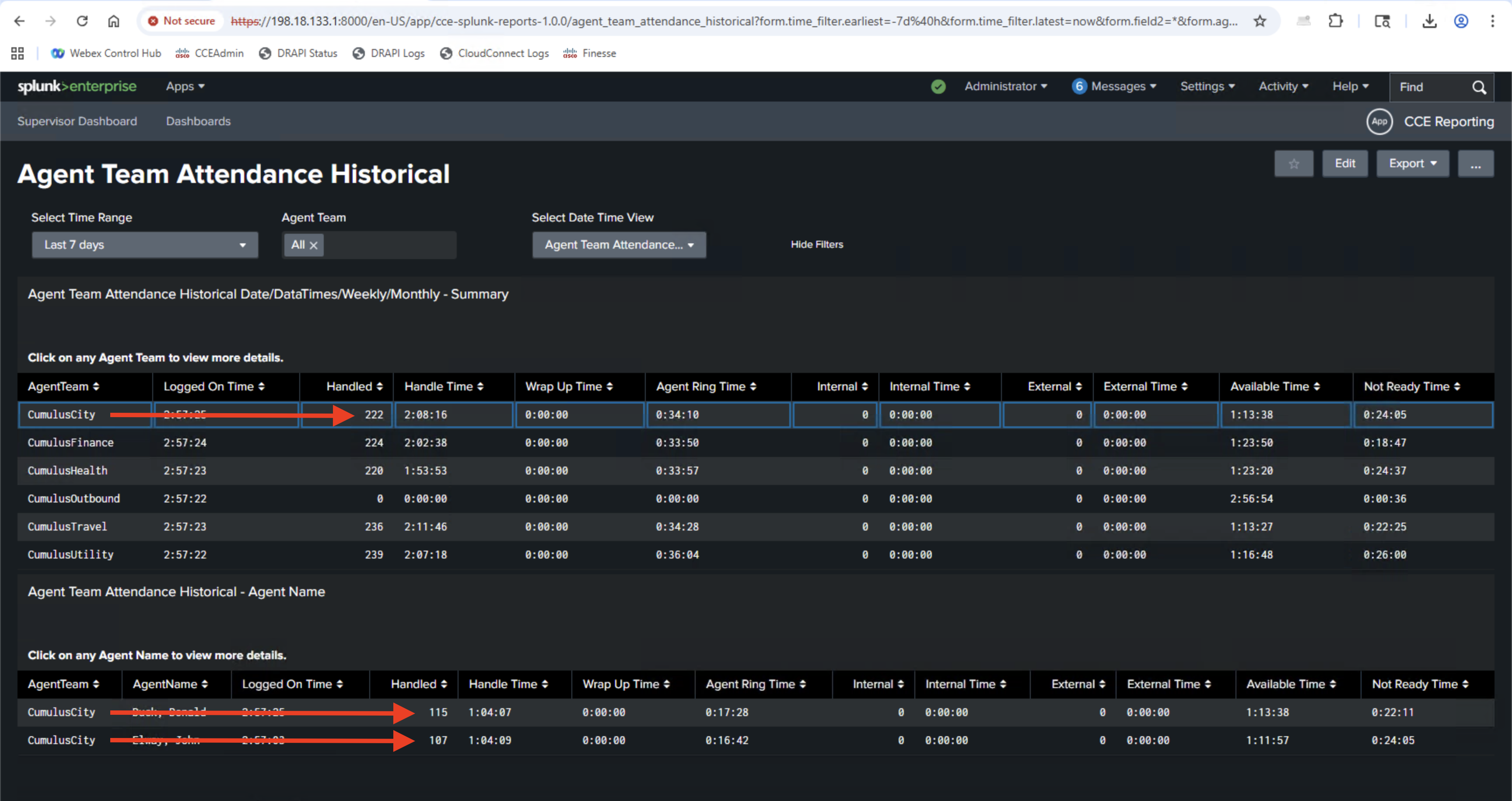
Task: Click Handled value 107 in agent table
Action: [438, 741]
